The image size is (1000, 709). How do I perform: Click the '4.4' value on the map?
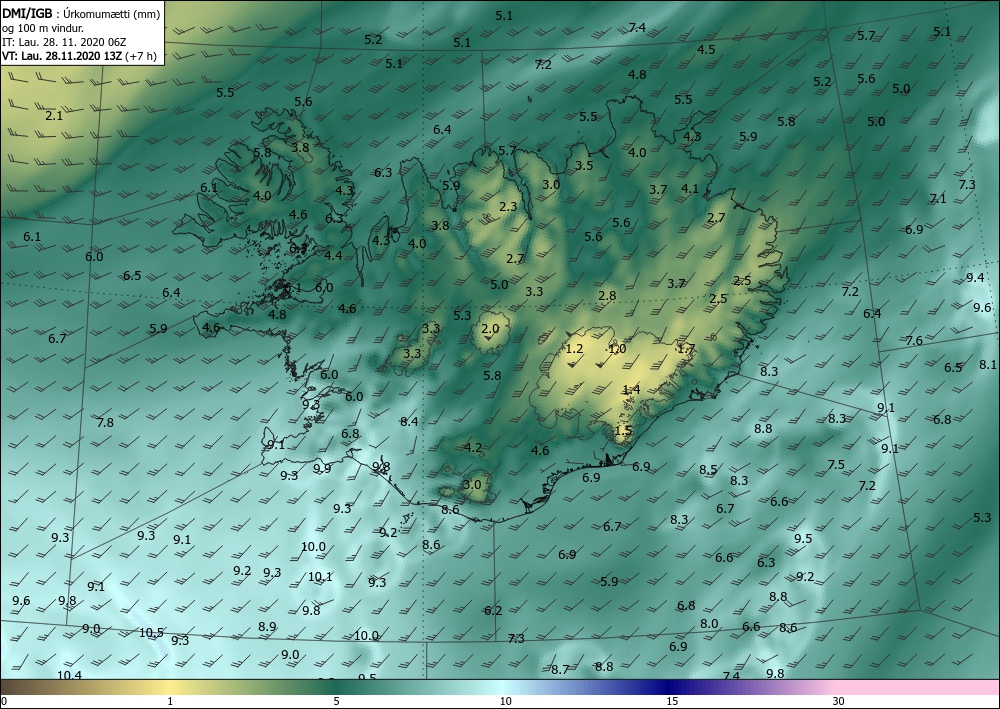point(334,256)
